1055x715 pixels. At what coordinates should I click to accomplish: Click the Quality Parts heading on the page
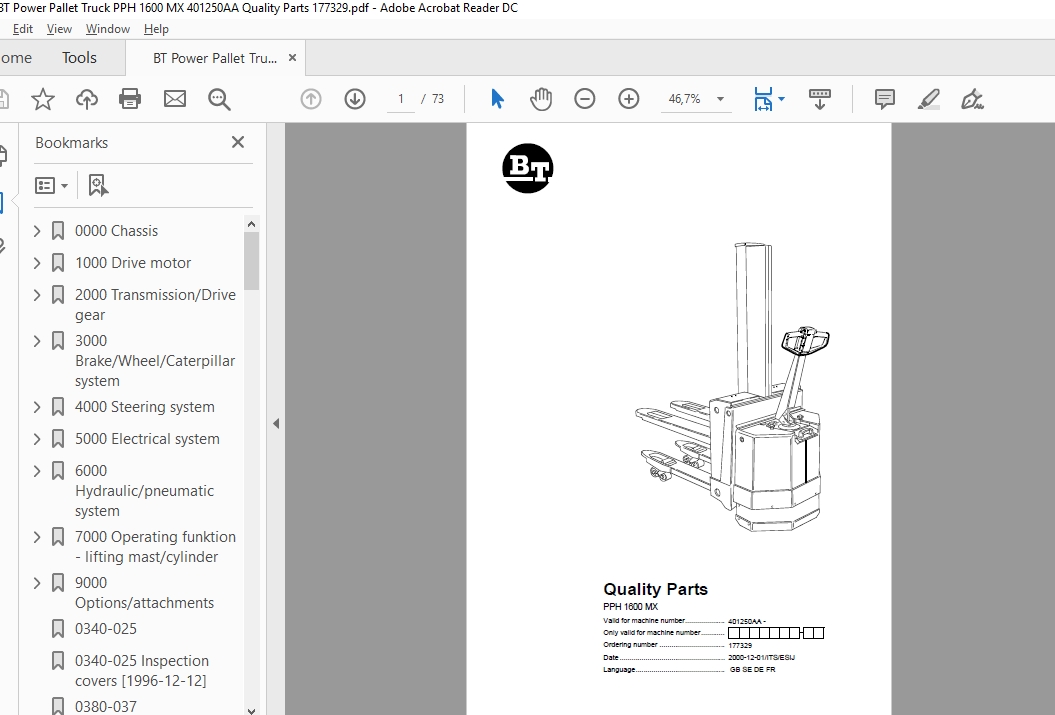[655, 589]
